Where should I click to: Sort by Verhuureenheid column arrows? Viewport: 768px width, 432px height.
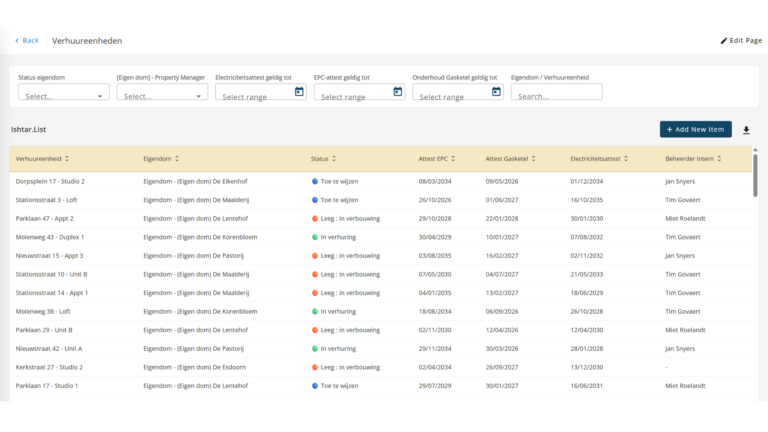(67, 159)
